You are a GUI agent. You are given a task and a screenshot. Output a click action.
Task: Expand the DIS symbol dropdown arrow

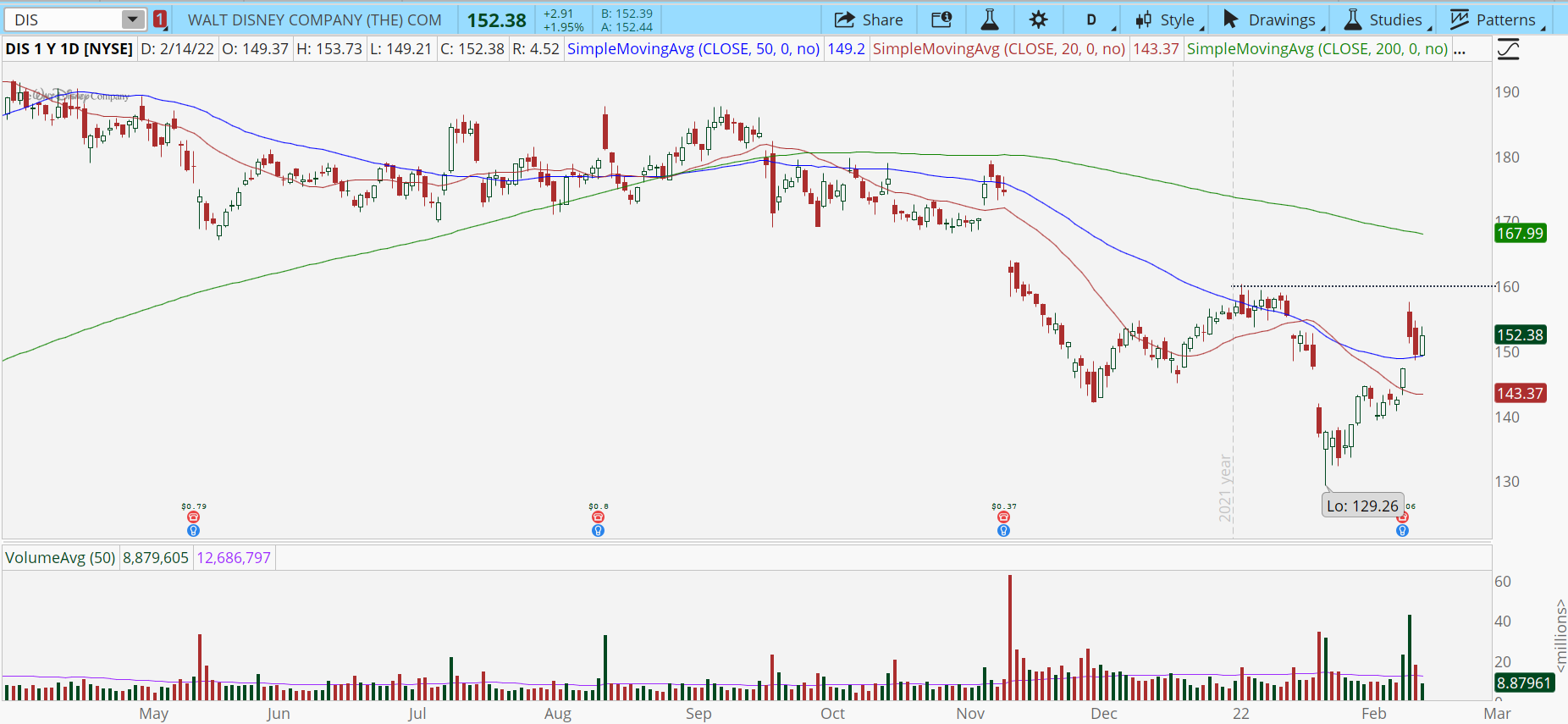pyautogui.click(x=133, y=19)
